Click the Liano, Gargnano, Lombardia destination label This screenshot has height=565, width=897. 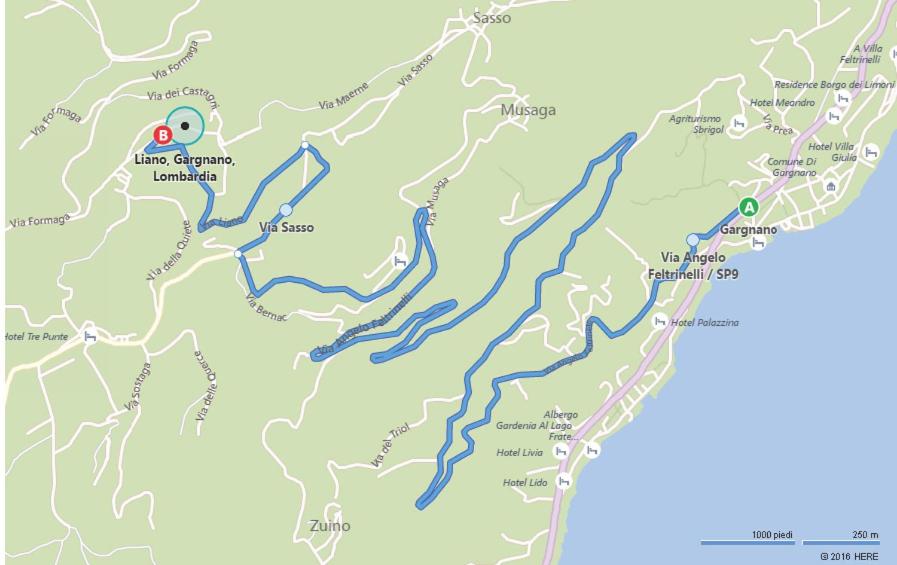tap(184, 168)
